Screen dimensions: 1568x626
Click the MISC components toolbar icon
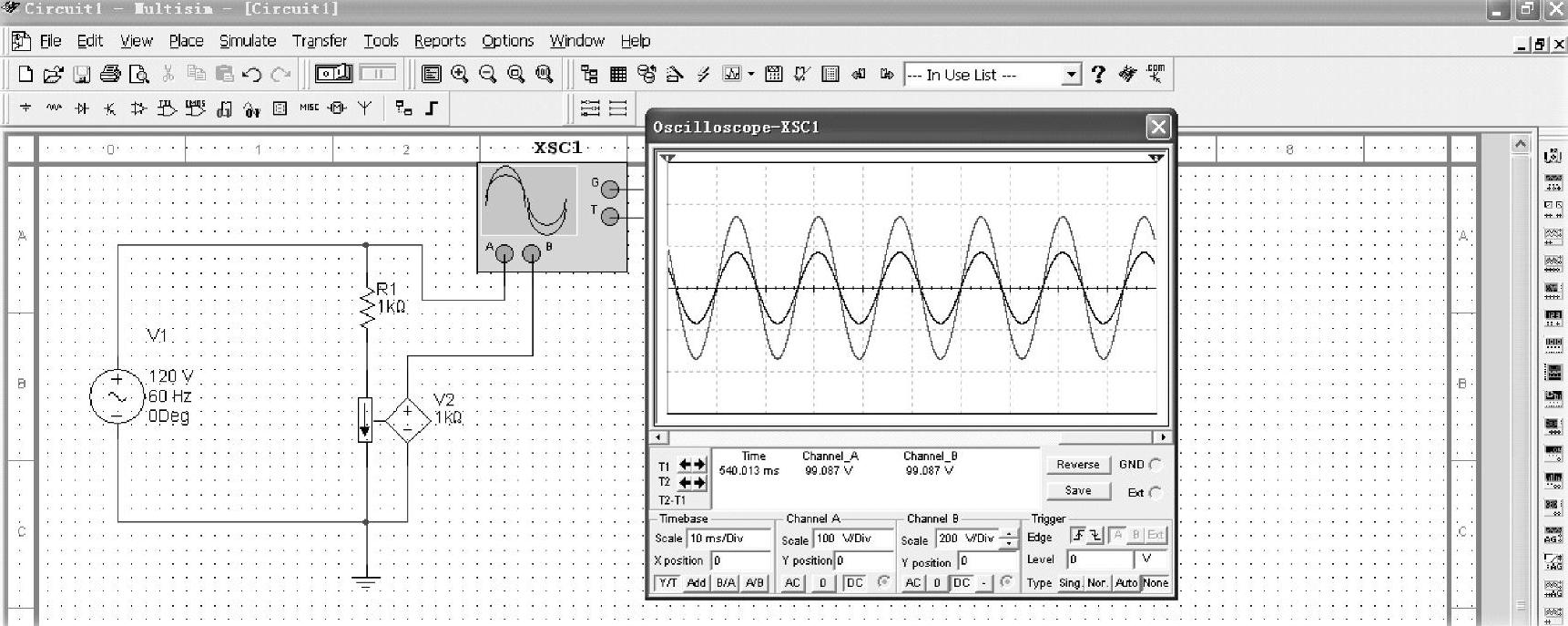(x=309, y=108)
